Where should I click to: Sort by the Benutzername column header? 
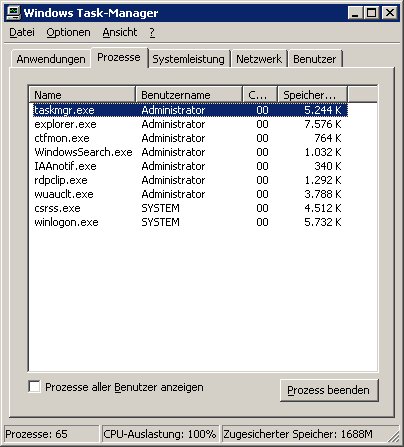pos(189,95)
